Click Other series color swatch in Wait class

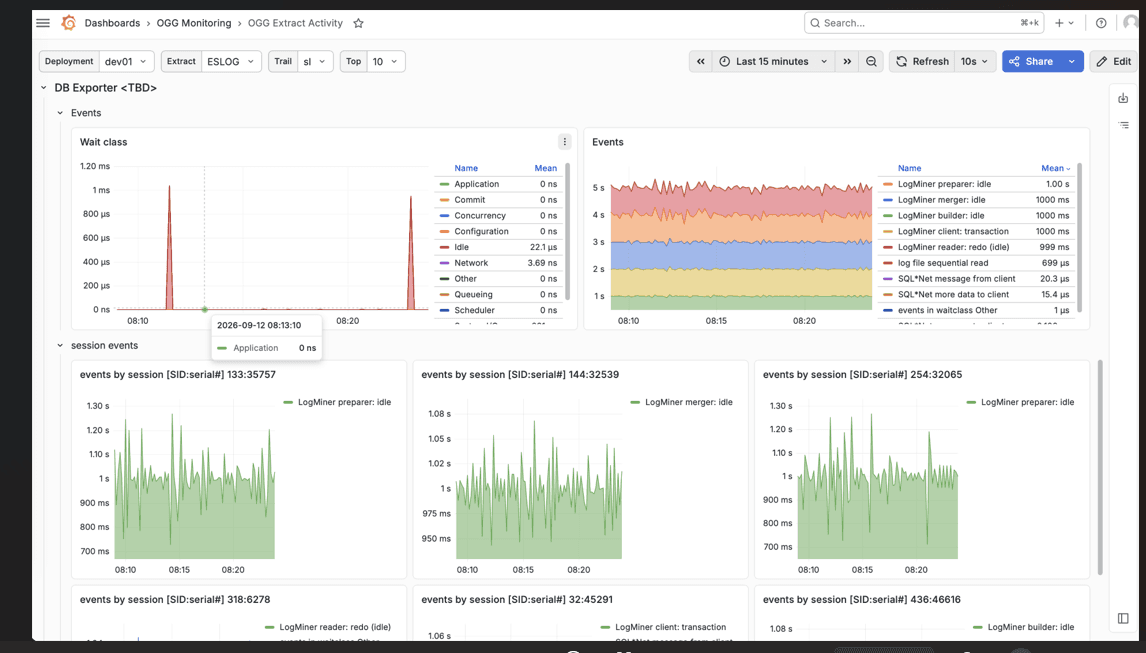[x=444, y=279]
